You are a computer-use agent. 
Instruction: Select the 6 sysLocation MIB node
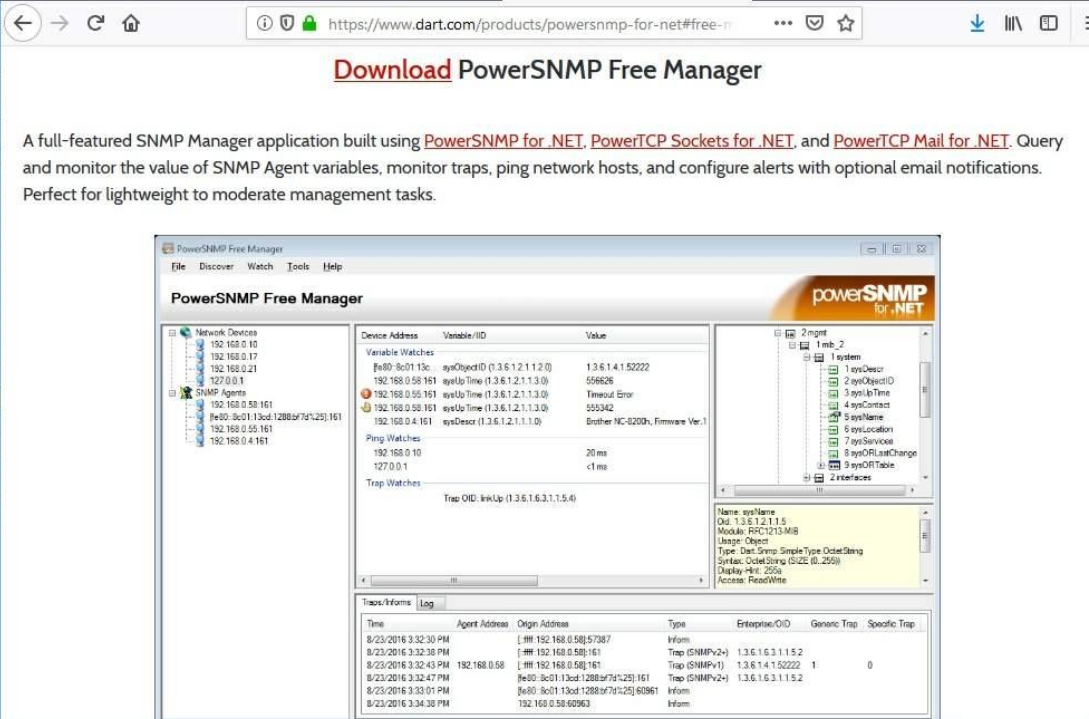click(868, 429)
